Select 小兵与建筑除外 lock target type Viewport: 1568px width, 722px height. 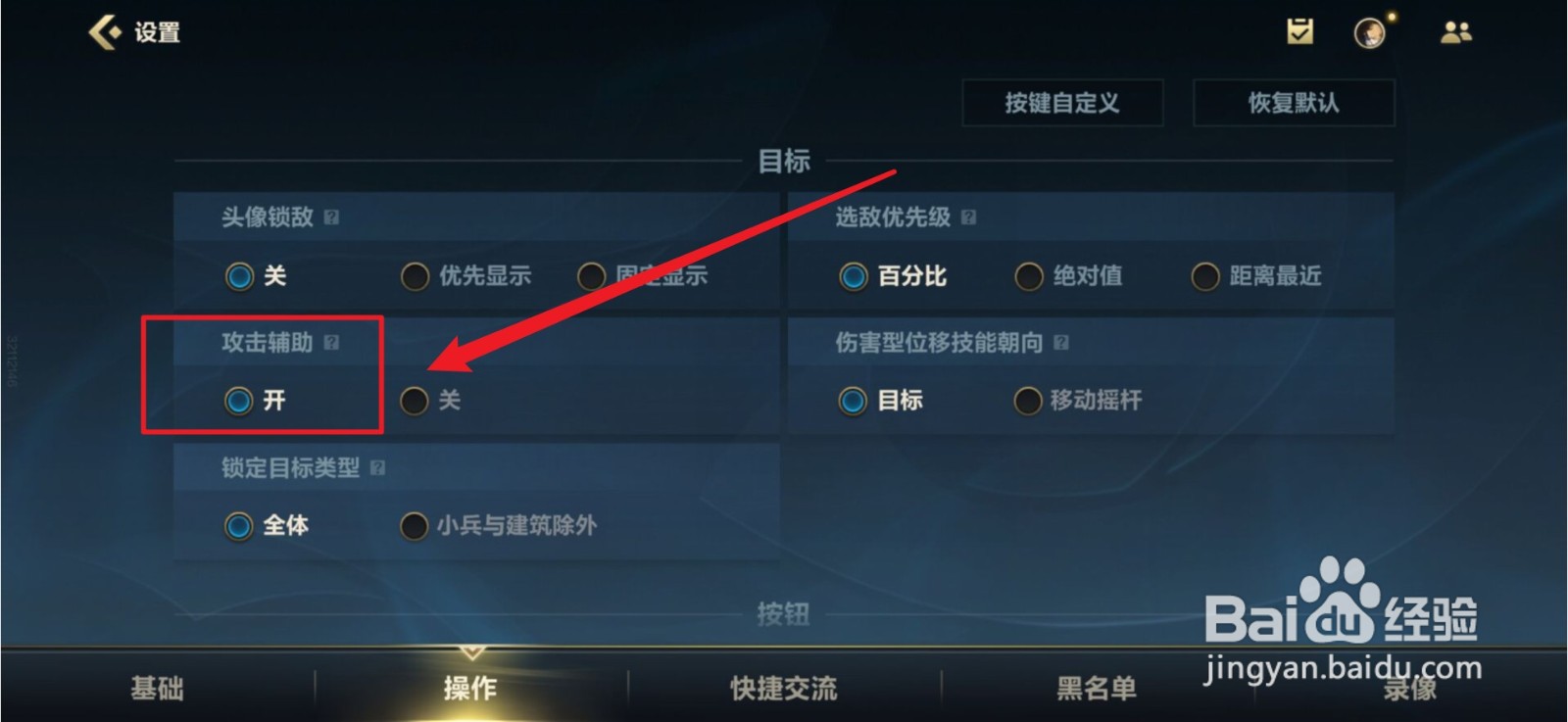499,525
